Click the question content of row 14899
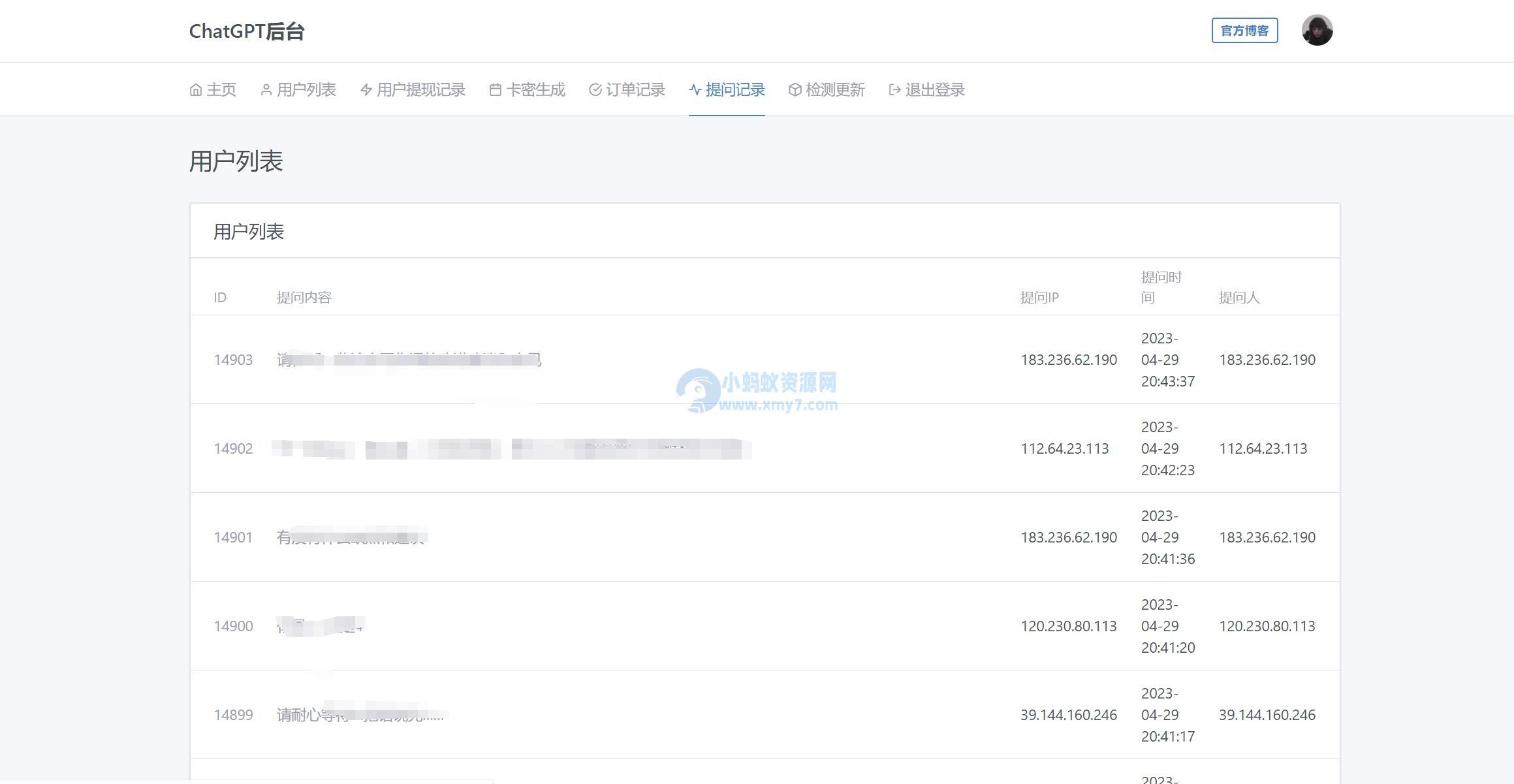 (x=360, y=715)
